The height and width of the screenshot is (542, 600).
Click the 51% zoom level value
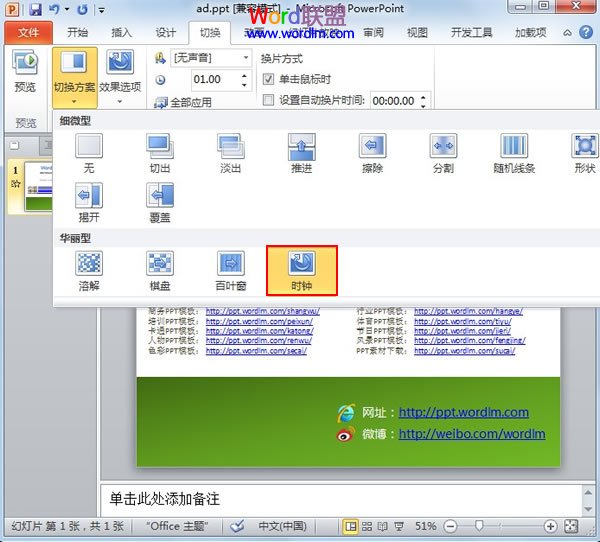(x=426, y=526)
